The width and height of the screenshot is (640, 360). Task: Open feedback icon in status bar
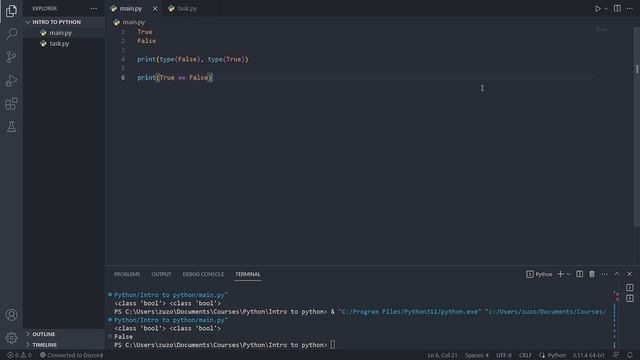616,355
